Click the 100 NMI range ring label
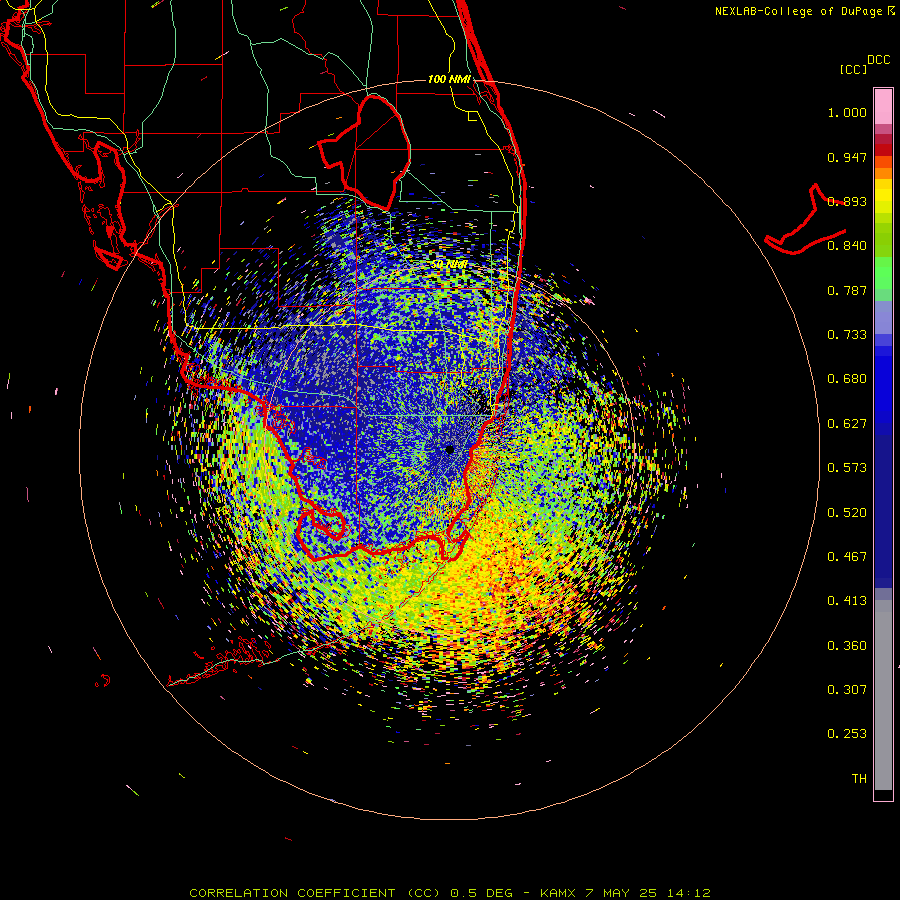 coord(449,79)
